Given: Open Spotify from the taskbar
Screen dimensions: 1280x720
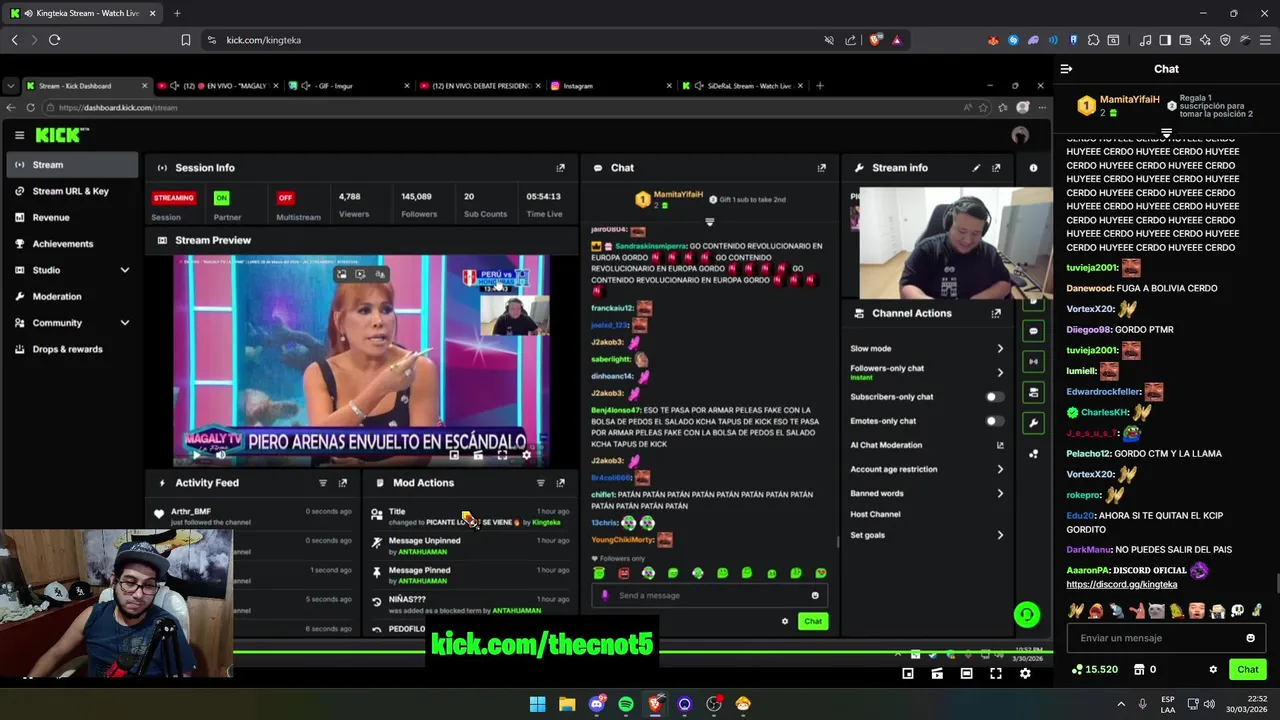Looking at the screenshot, I should 626,704.
